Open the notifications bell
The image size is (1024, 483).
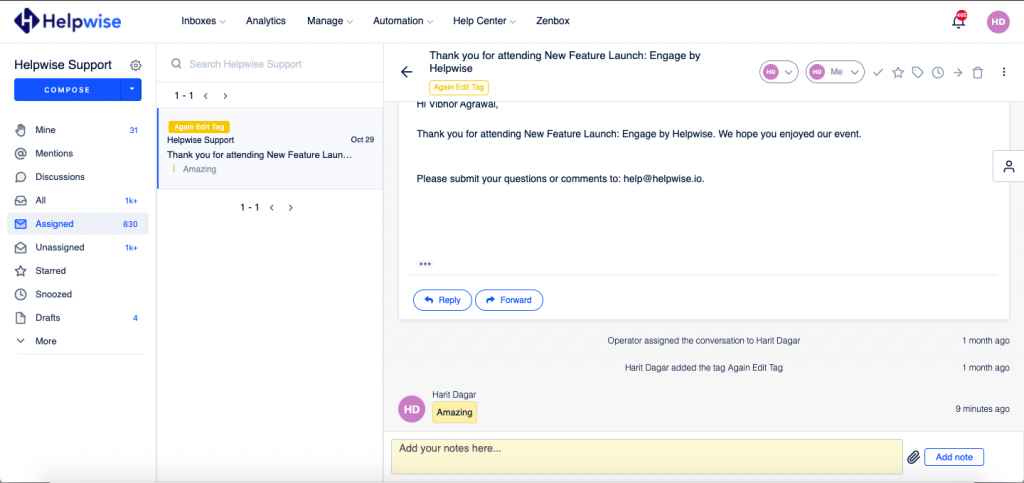pyautogui.click(x=958, y=21)
